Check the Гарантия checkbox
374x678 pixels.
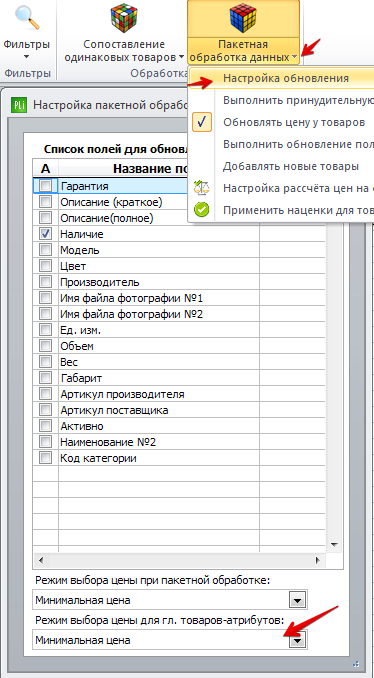tap(45, 186)
